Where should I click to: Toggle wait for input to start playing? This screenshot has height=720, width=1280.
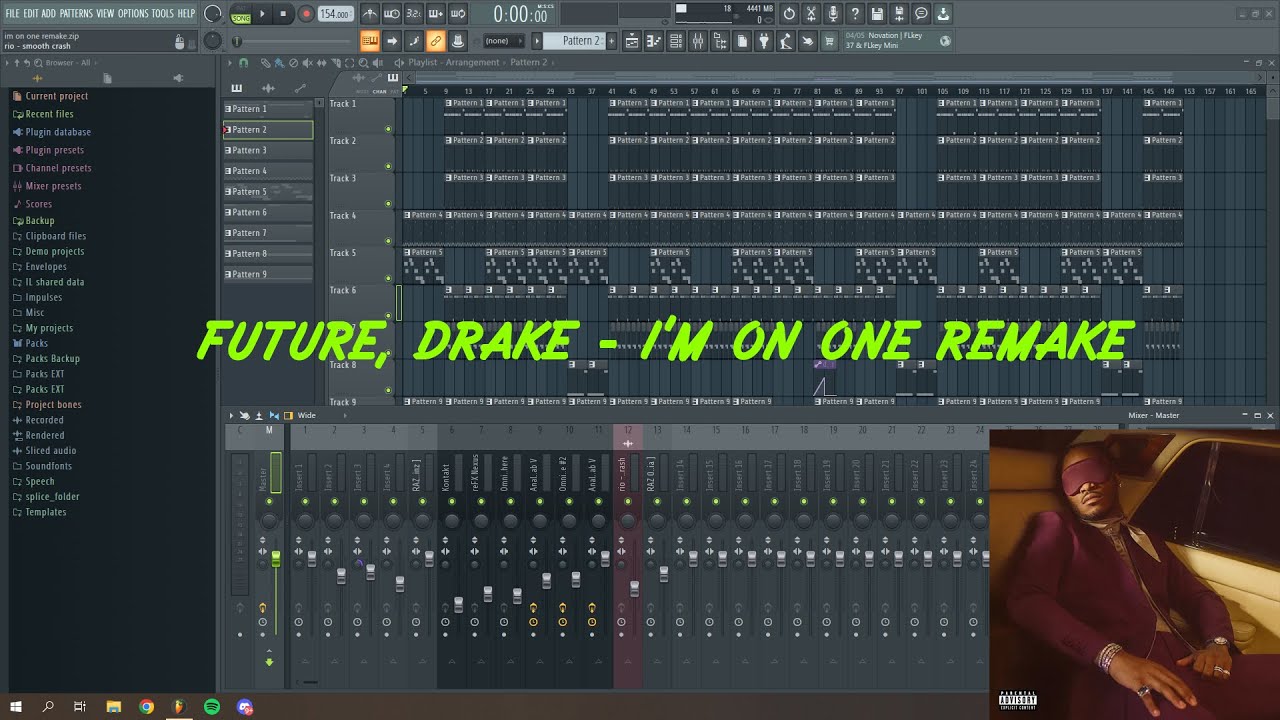pos(392,14)
